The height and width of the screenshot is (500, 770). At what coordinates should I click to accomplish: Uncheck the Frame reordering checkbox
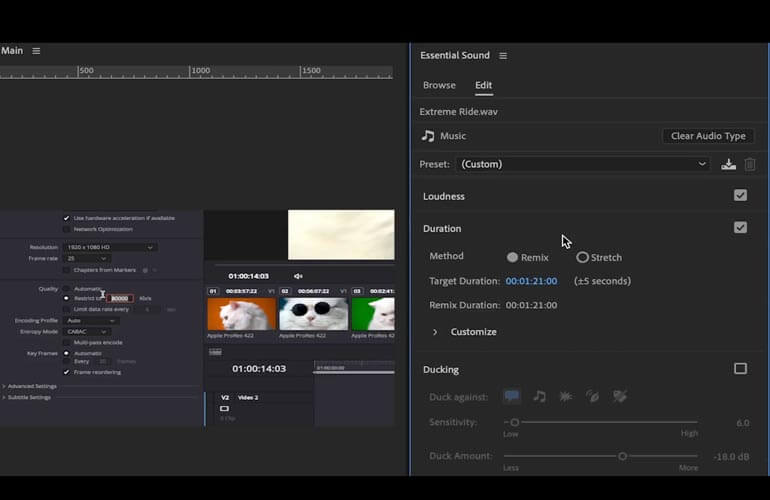(66, 372)
